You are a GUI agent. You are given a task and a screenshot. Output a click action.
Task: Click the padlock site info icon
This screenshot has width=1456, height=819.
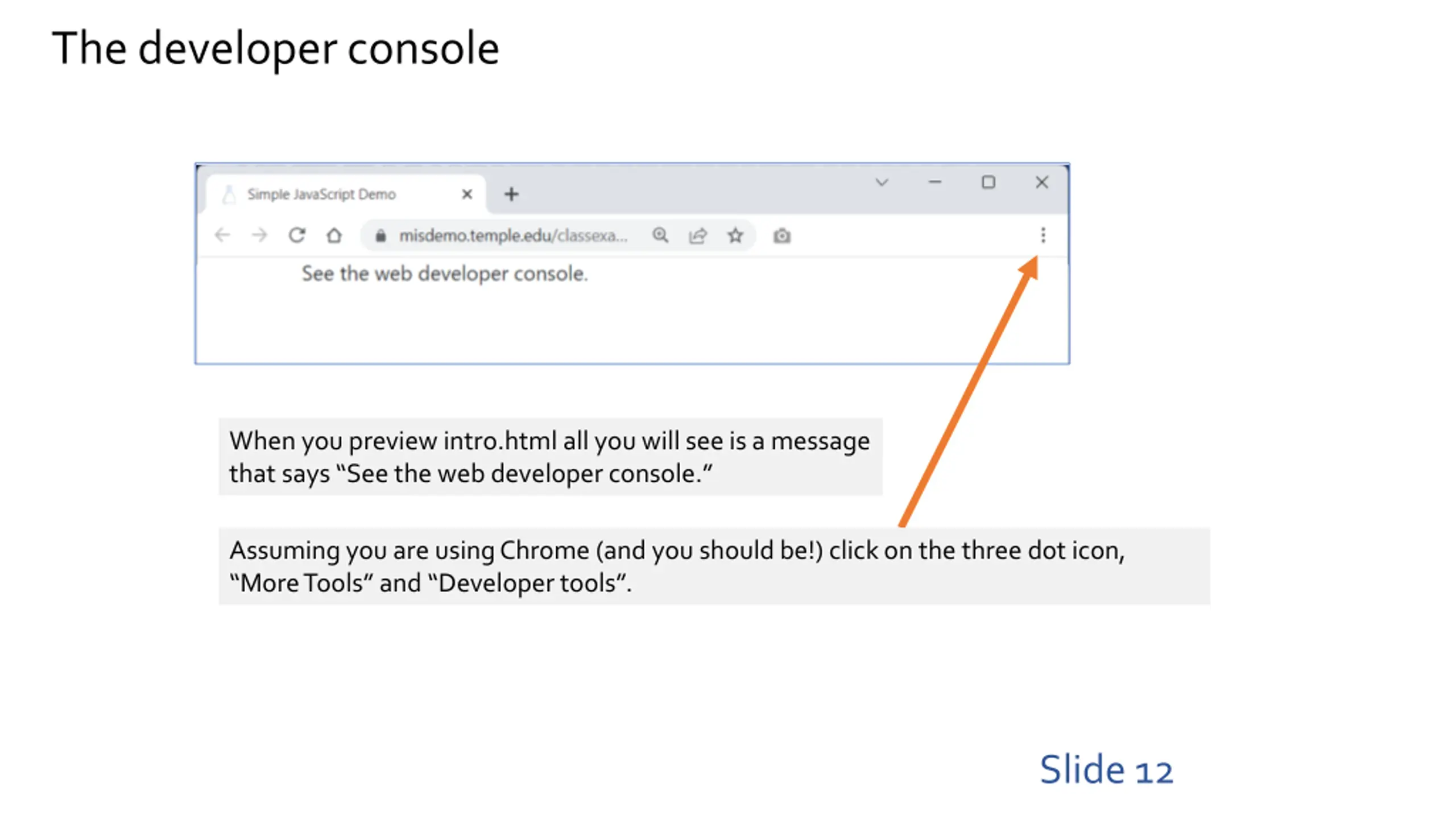point(380,235)
